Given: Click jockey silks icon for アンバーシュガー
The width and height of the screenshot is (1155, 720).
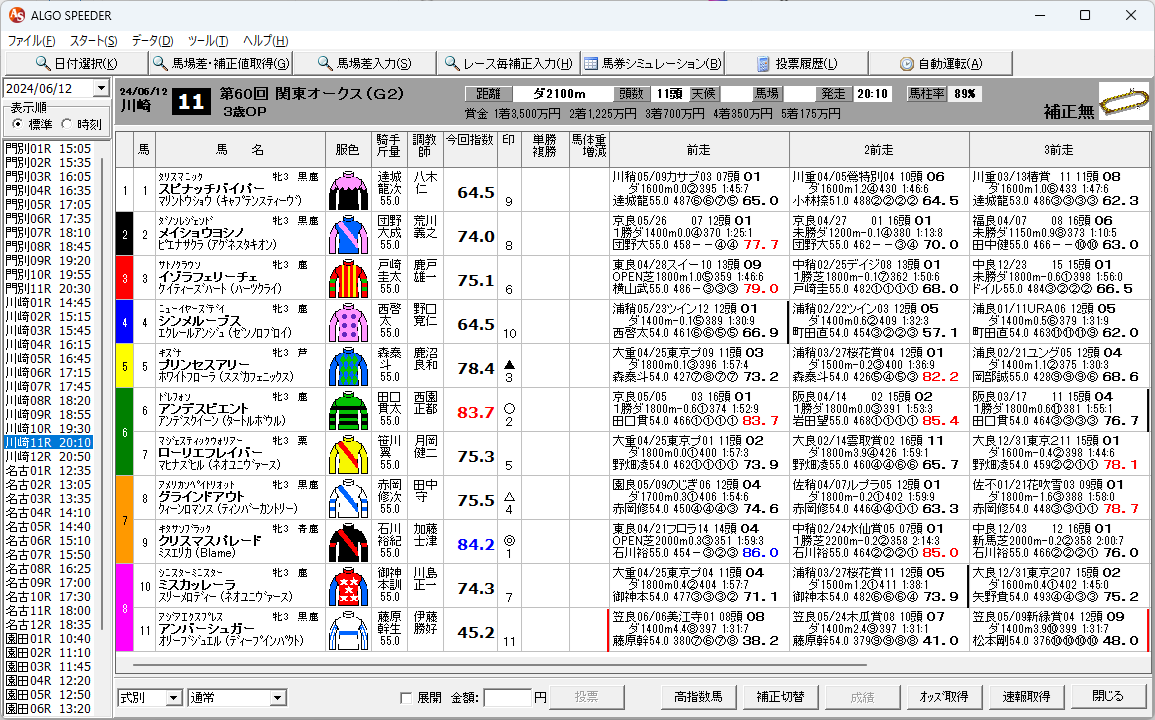Looking at the screenshot, I should (x=348, y=632).
